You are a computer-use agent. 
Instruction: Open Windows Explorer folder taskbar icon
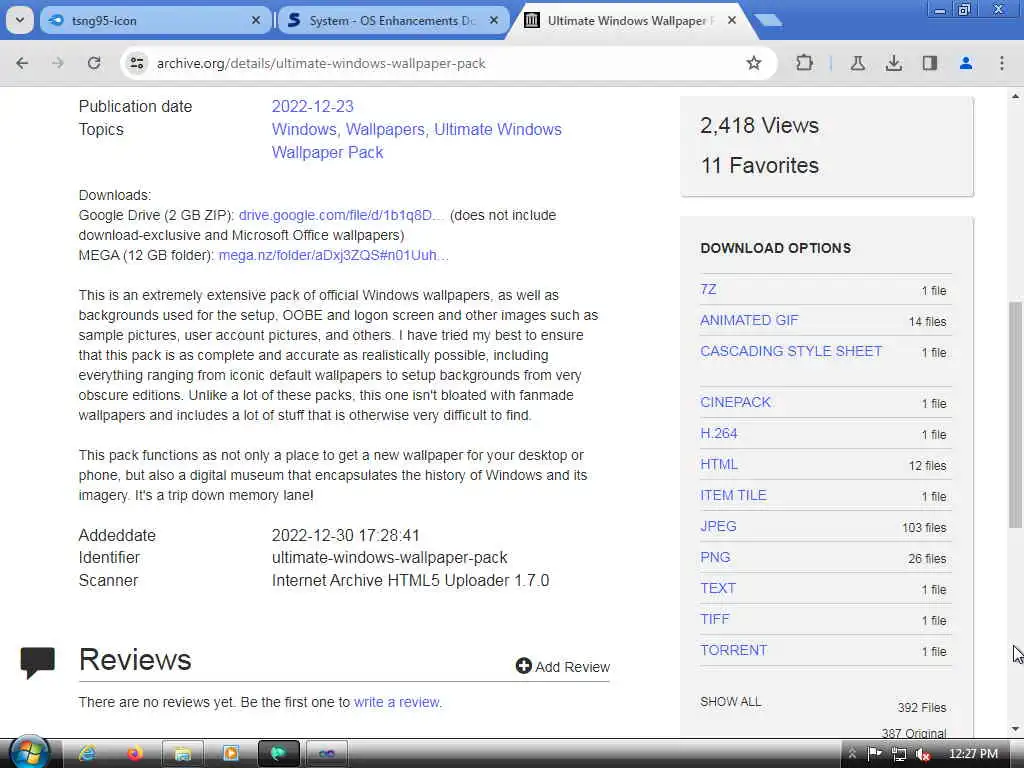[x=182, y=754]
